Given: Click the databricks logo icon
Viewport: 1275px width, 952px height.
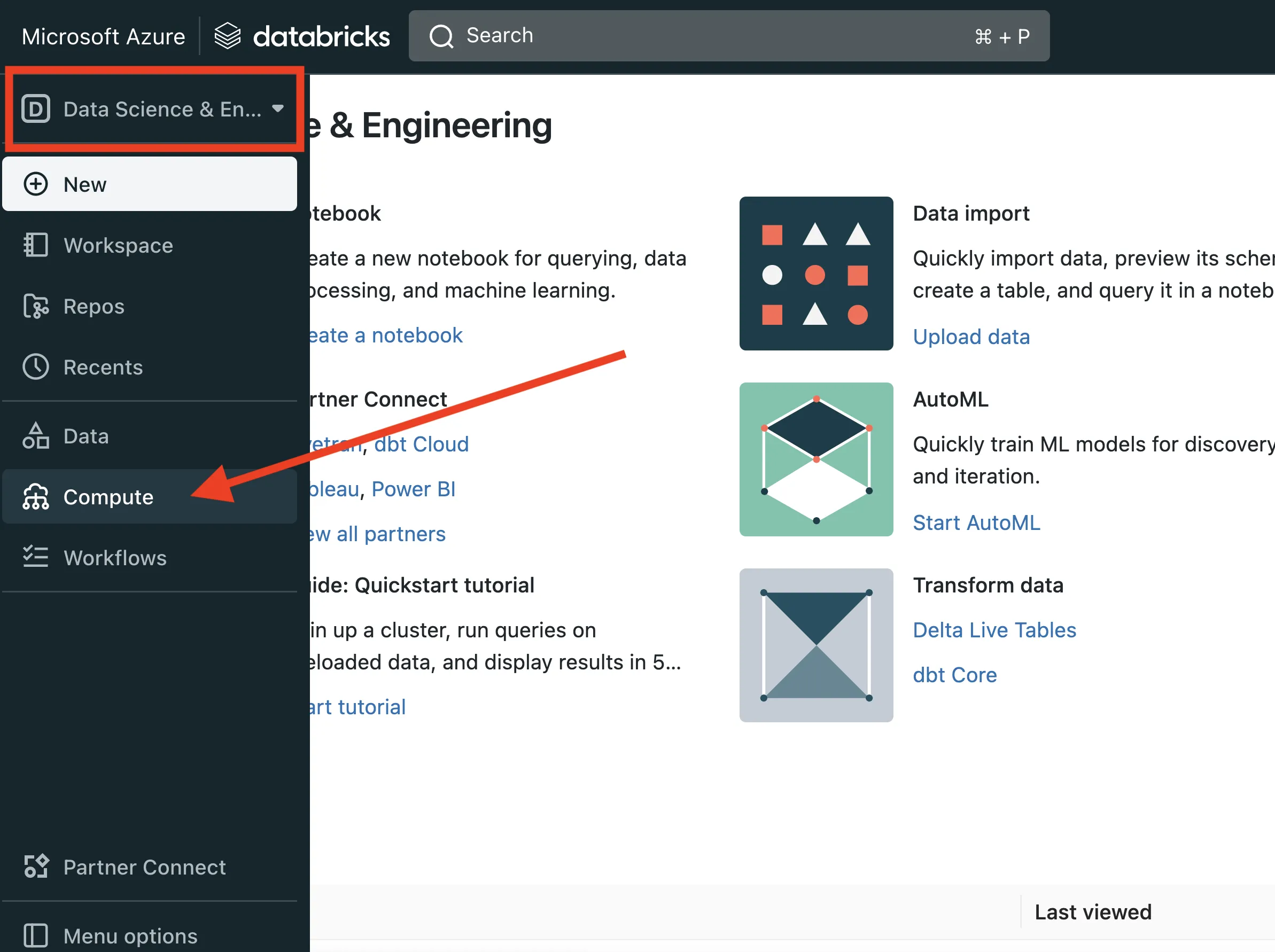Looking at the screenshot, I should [x=228, y=36].
